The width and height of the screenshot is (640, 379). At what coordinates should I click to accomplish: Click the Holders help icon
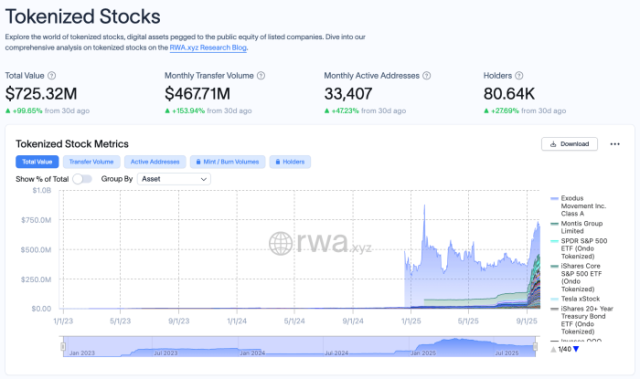coord(519,75)
